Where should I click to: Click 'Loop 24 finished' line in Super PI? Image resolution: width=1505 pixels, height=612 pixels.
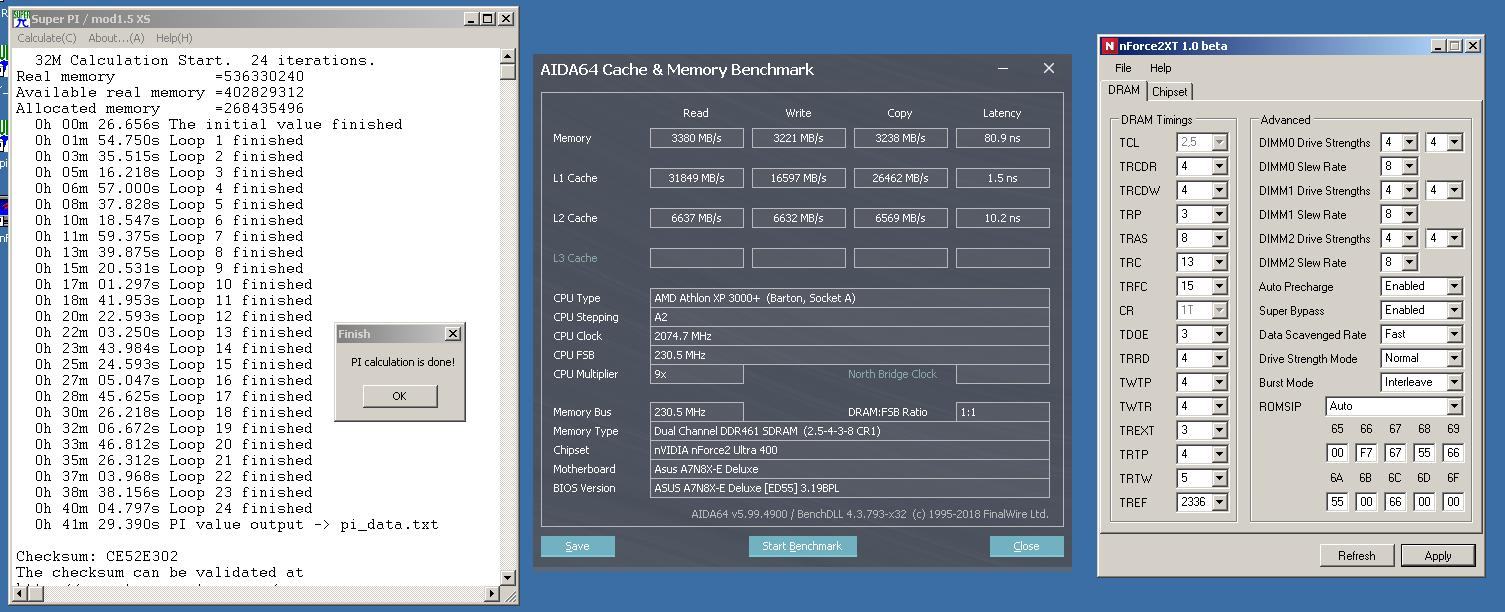tap(174, 508)
